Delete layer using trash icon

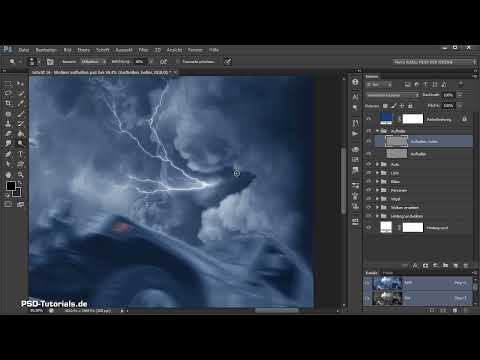pos(466,266)
